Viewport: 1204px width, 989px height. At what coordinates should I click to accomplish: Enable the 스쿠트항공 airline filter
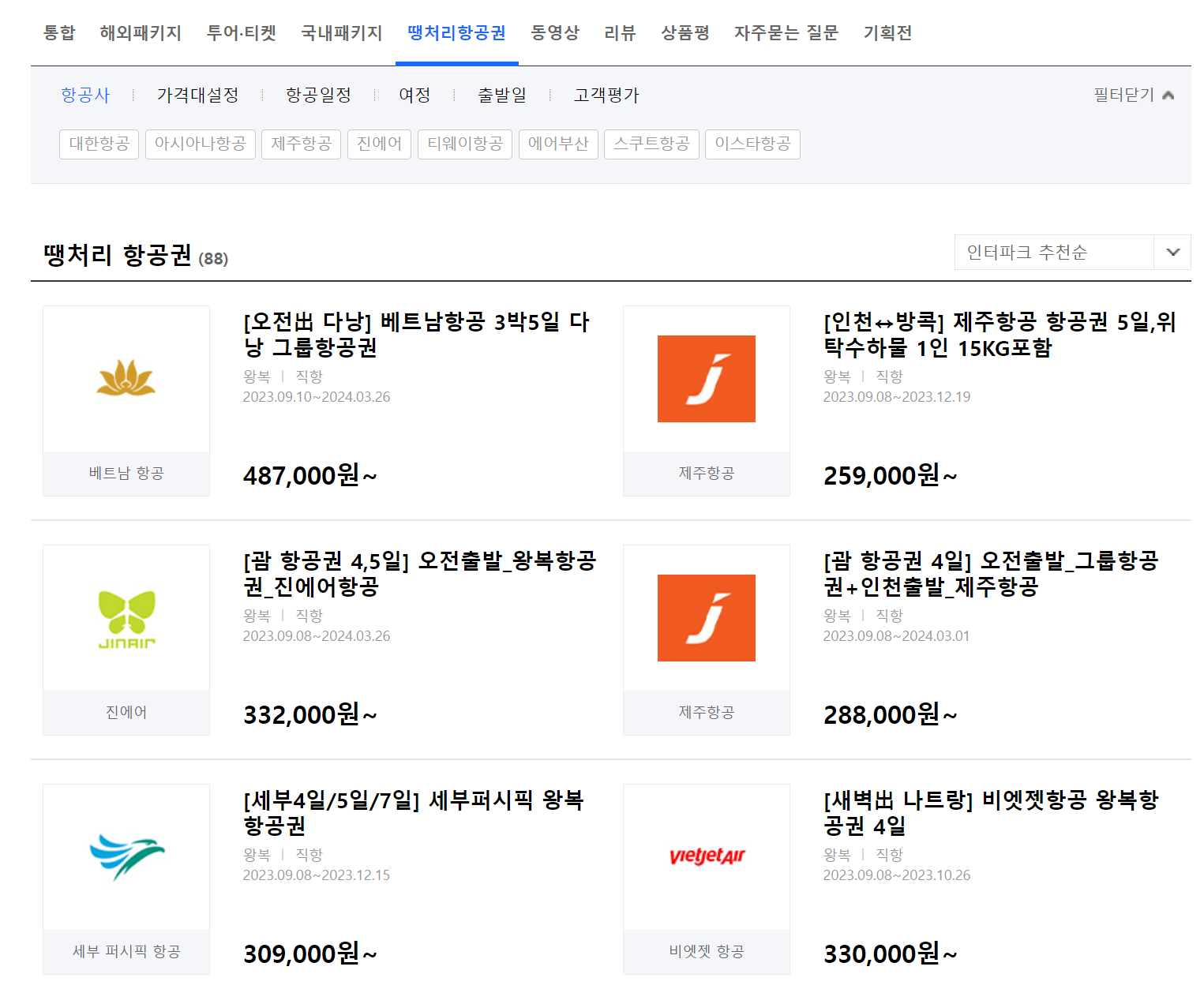(x=651, y=144)
